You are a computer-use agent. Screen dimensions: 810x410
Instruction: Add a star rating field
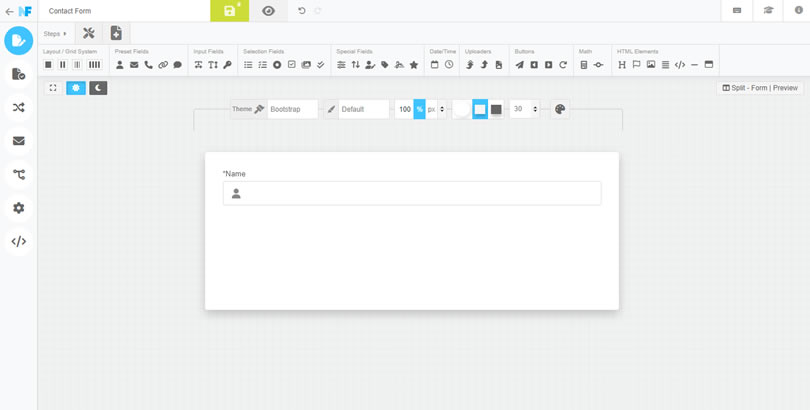pos(414,65)
